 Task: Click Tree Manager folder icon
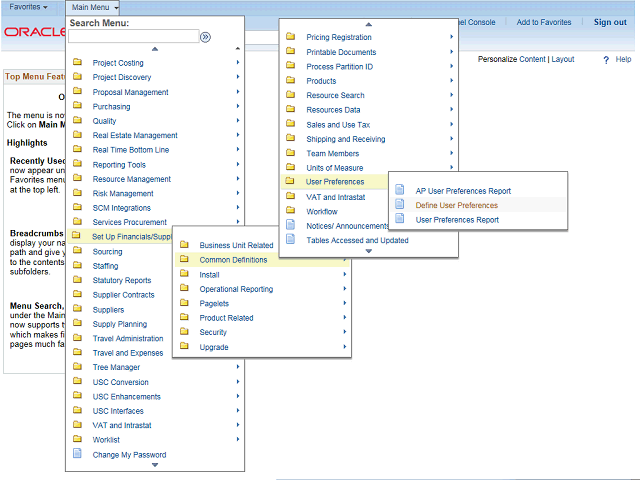(77, 366)
